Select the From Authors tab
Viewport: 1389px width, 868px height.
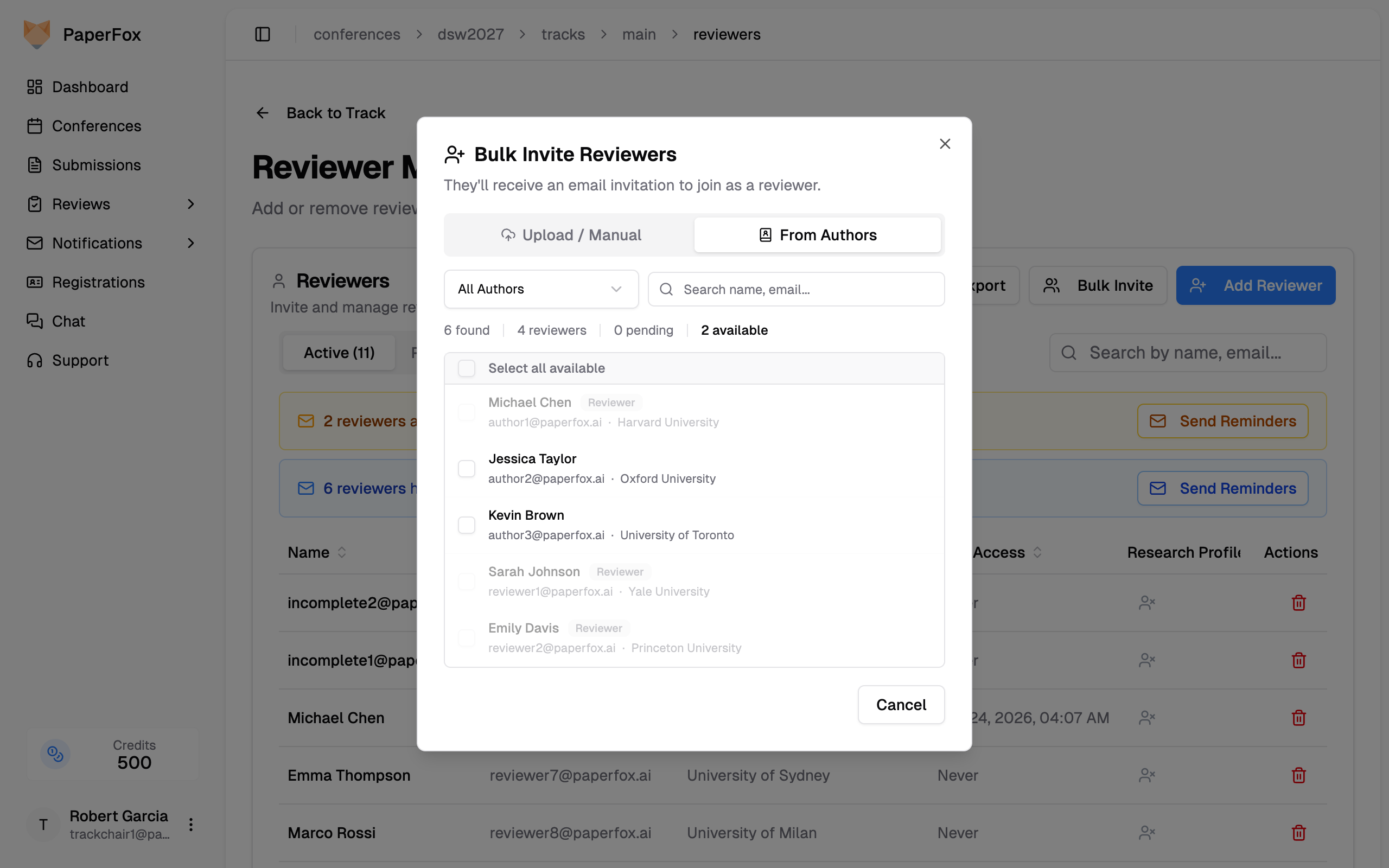coord(817,235)
